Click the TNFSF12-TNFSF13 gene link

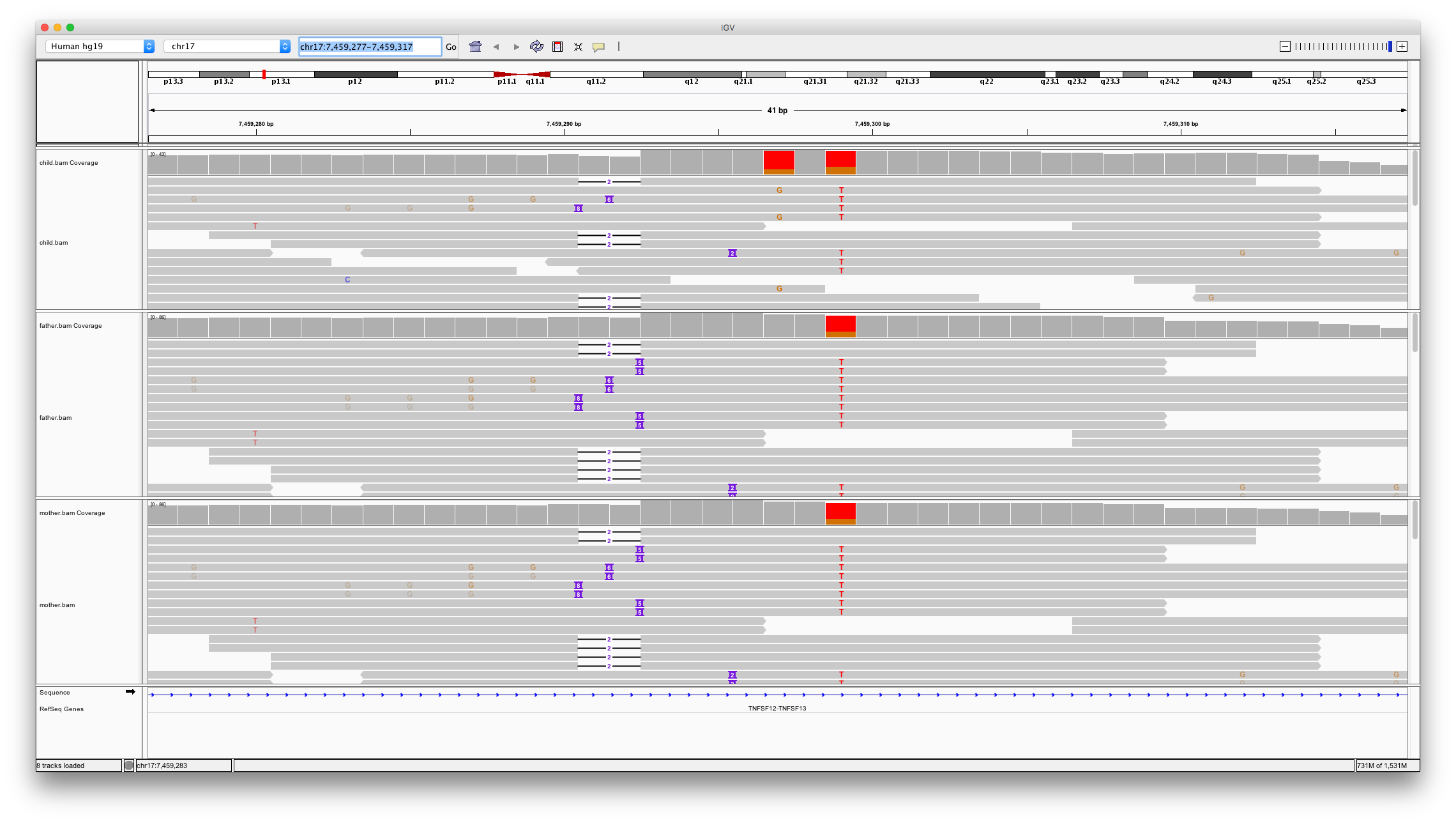click(x=777, y=708)
